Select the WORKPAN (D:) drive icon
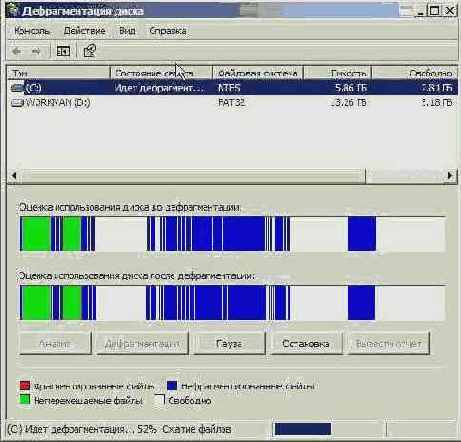 pyautogui.click(x=18, y=103)
